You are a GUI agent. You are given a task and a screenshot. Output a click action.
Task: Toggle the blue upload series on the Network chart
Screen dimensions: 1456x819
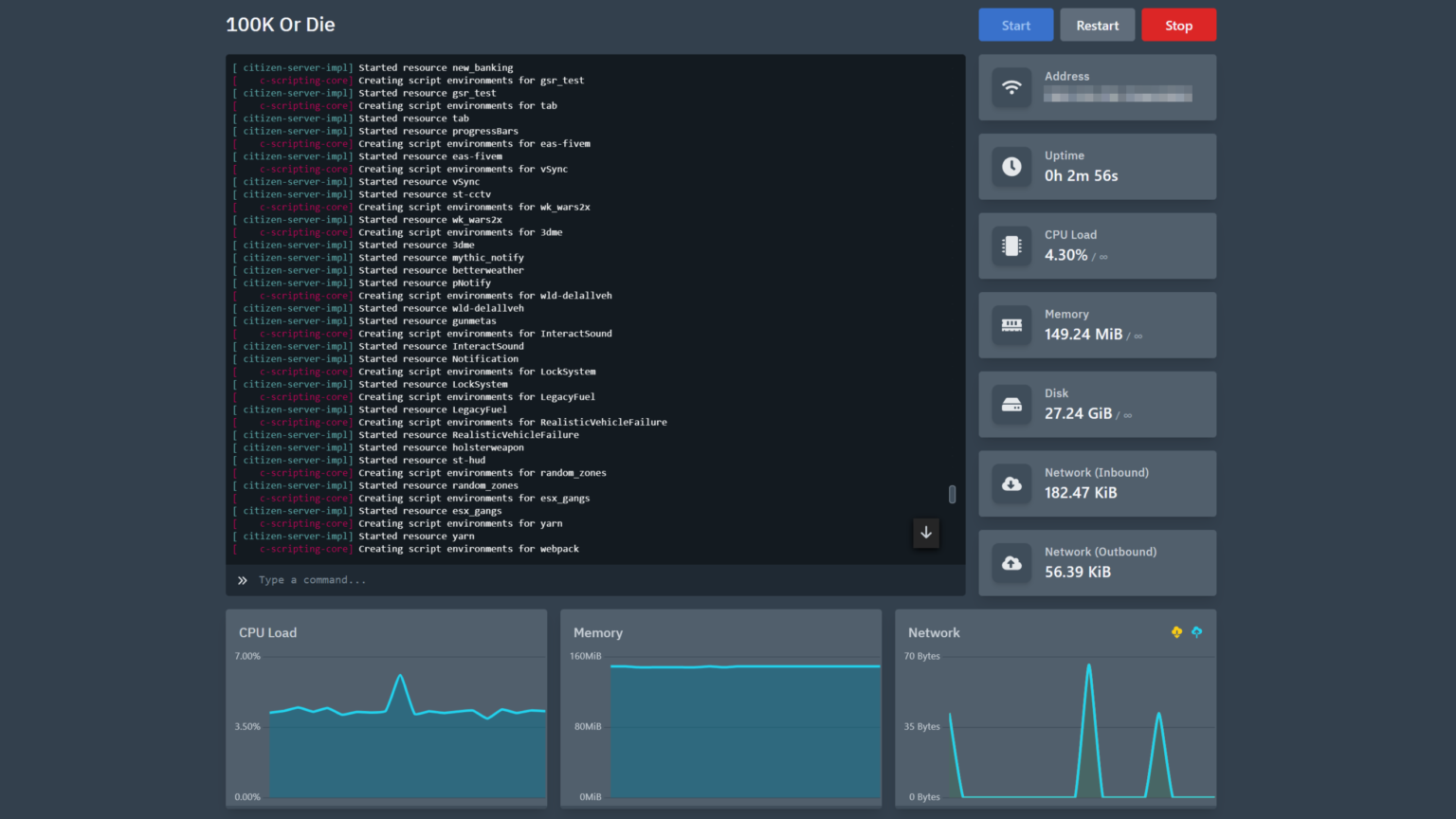pyautogui.click(x=1197, y=632)
